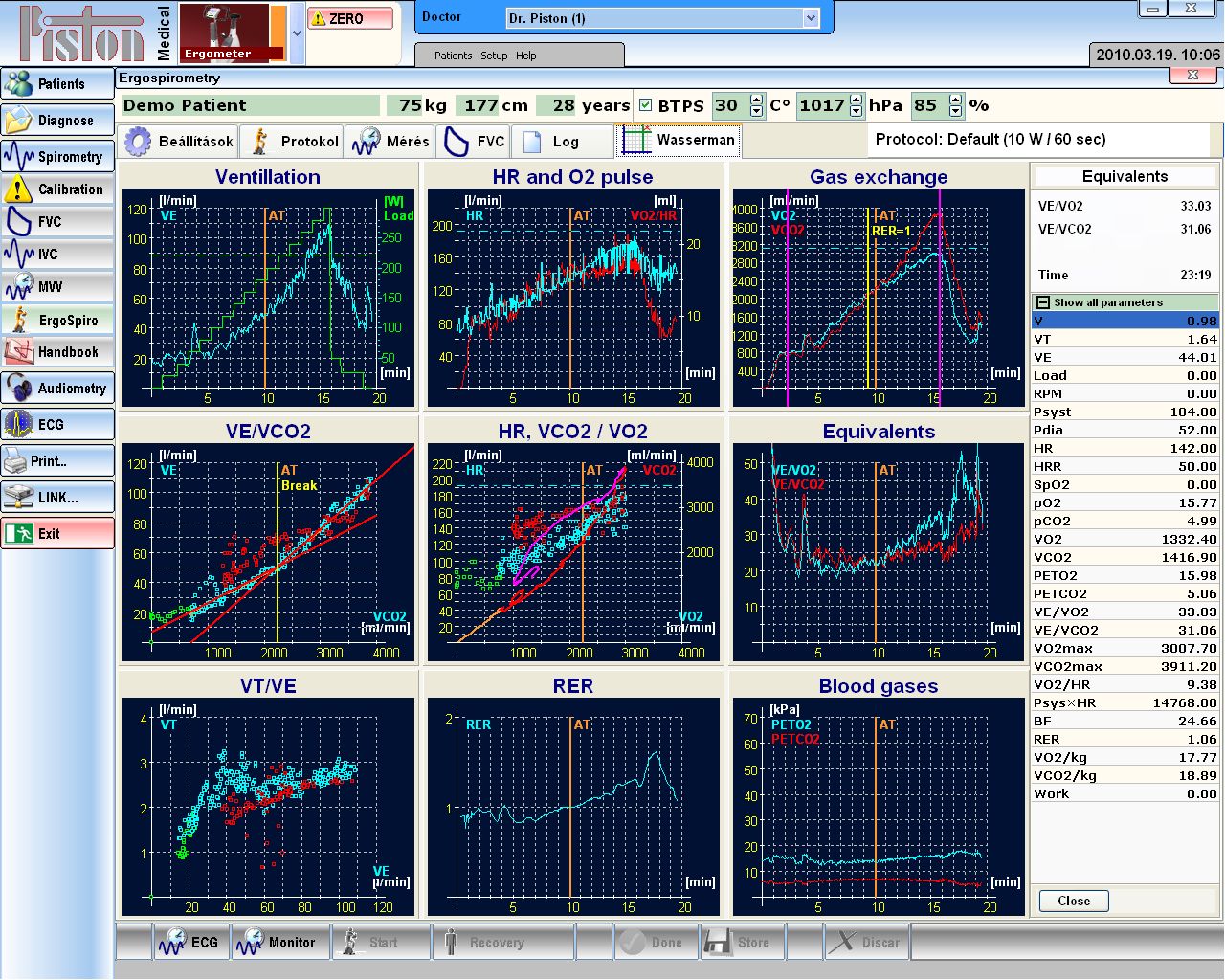1225x980 pixels.
Task: Switch to the Beállítások tab
Action: pos(179,142)
